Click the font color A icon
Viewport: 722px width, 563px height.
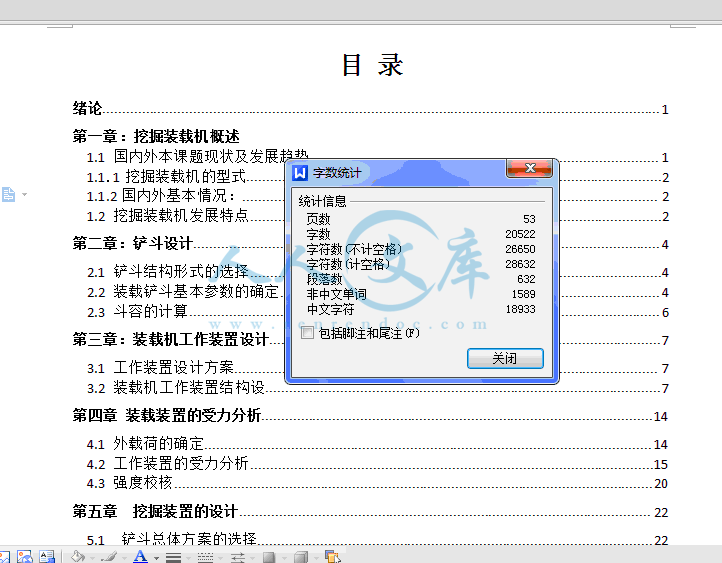point(140,557)
